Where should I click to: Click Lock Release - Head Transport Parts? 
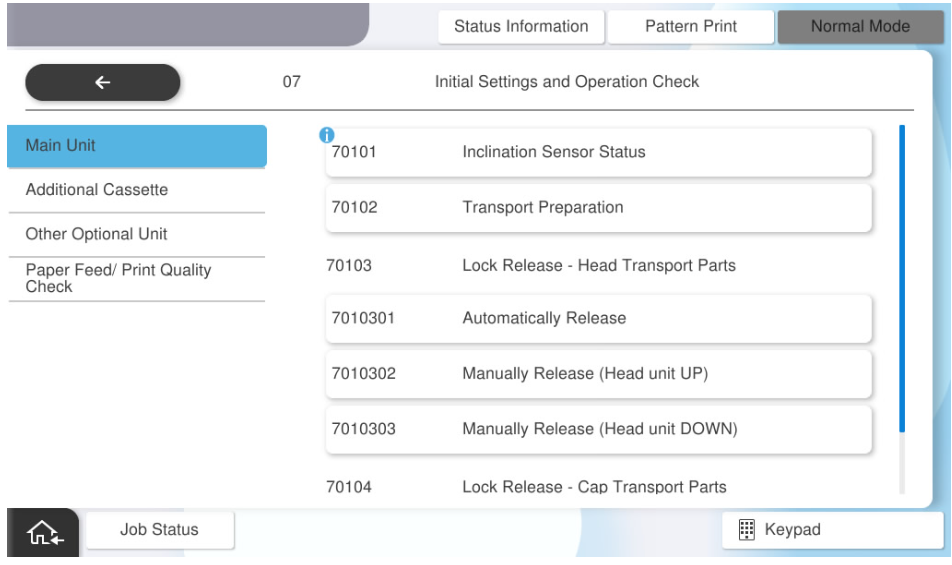click(x=598, y=266)
